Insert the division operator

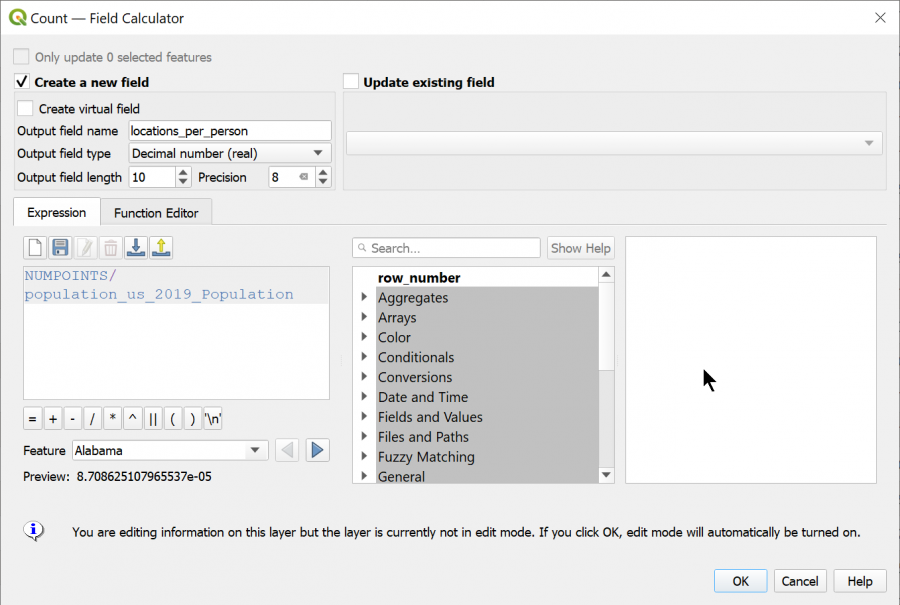pyautogui.click(x=92, y=418)
